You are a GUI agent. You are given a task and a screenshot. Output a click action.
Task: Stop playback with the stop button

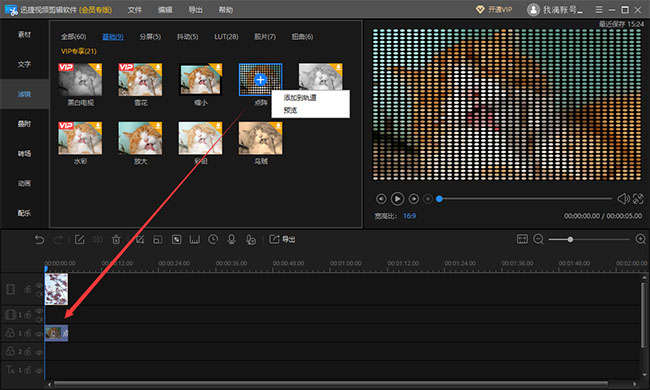point(427,199)
